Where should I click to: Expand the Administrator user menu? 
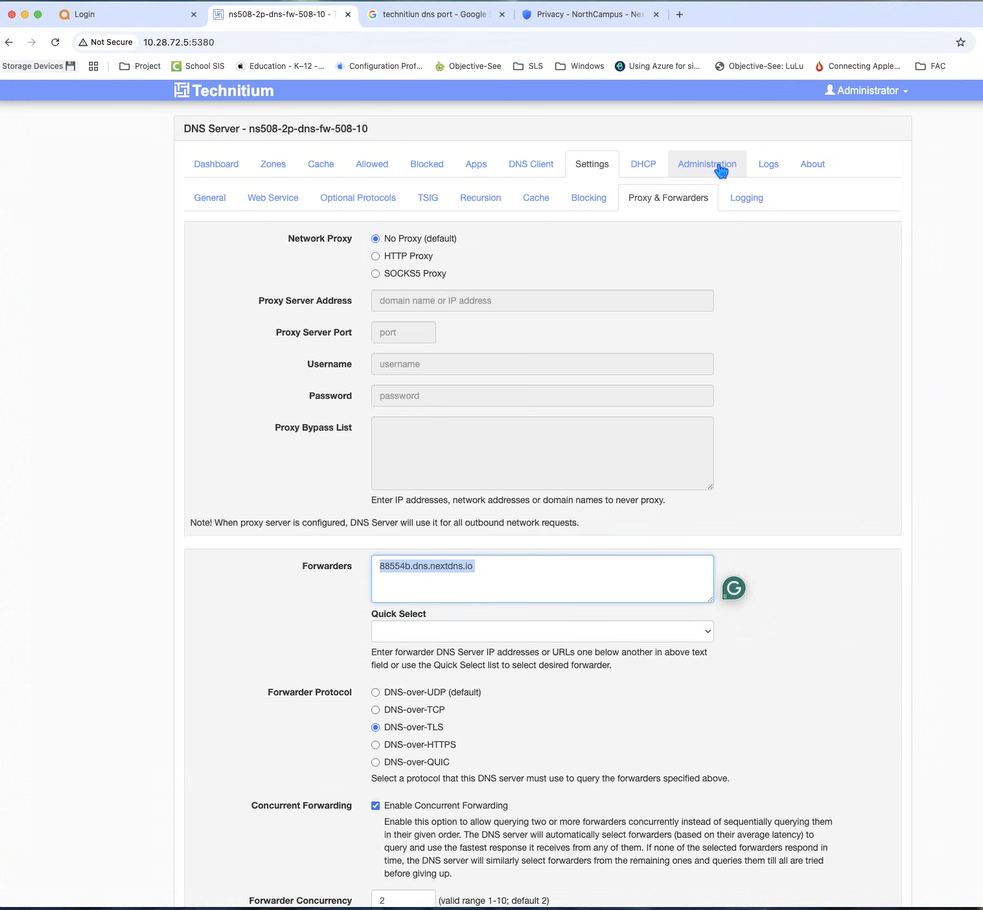[x=866, y=90]
